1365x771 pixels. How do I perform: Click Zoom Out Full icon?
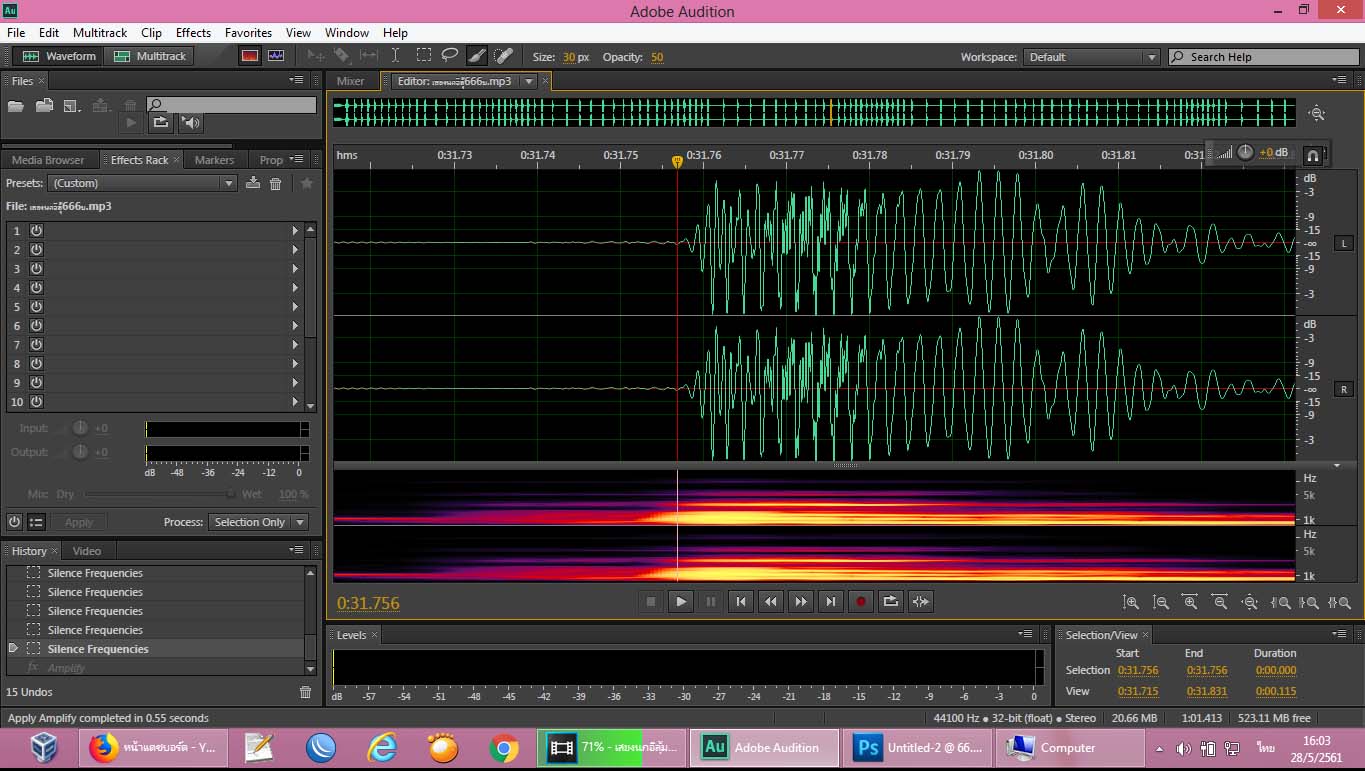pyautogui.click(x=1250, y=602)
